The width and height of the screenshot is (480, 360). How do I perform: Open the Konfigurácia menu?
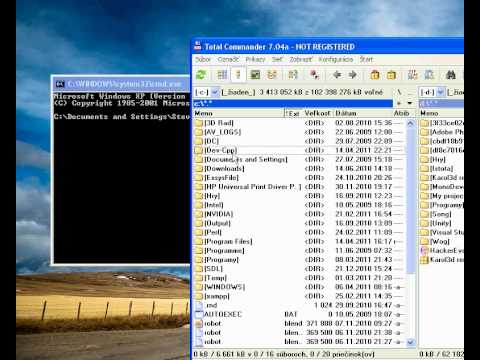click(336, 59)
